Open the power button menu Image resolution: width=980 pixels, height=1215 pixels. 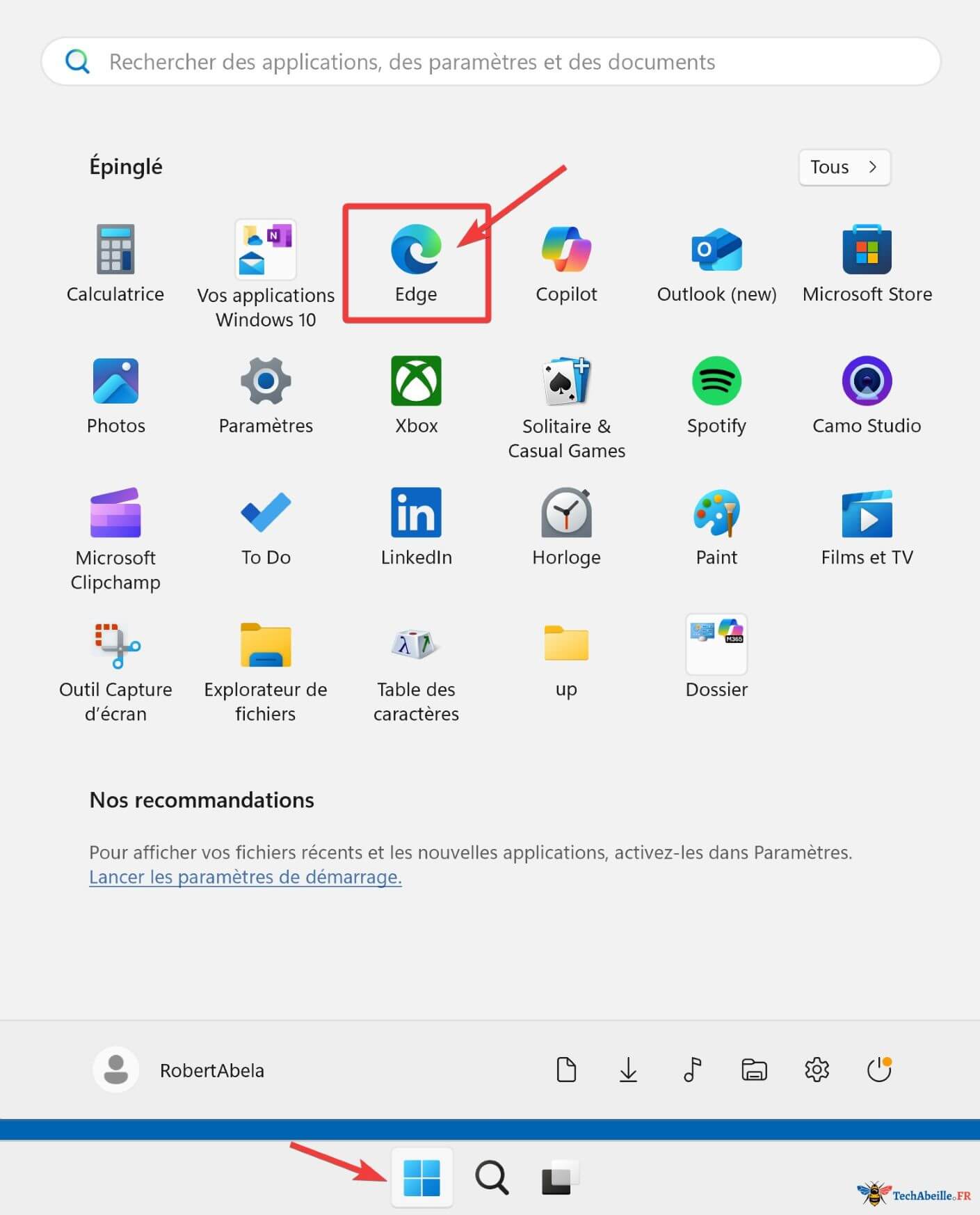pyautogui.click(x=880, y=1070)
